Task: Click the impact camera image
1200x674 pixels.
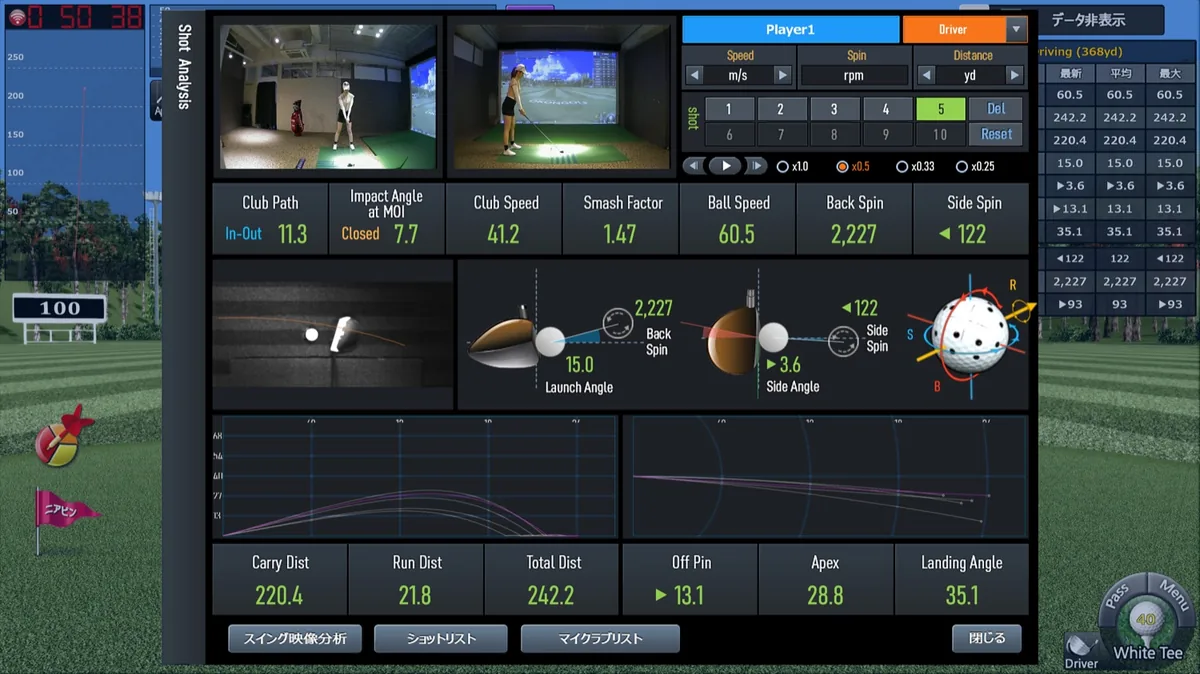Action: tap(332, 334)
